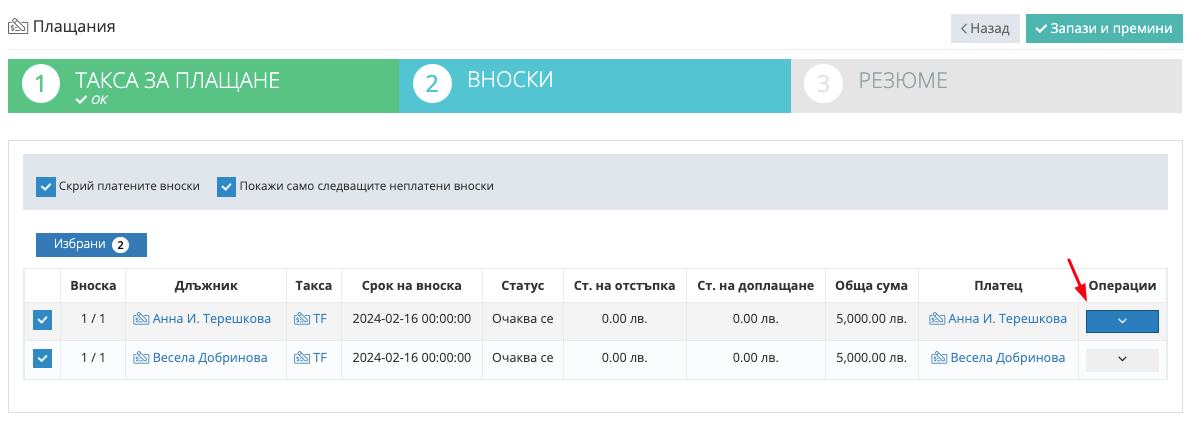Toggle the Скрий платените вноски checkbox

[46, 187]
